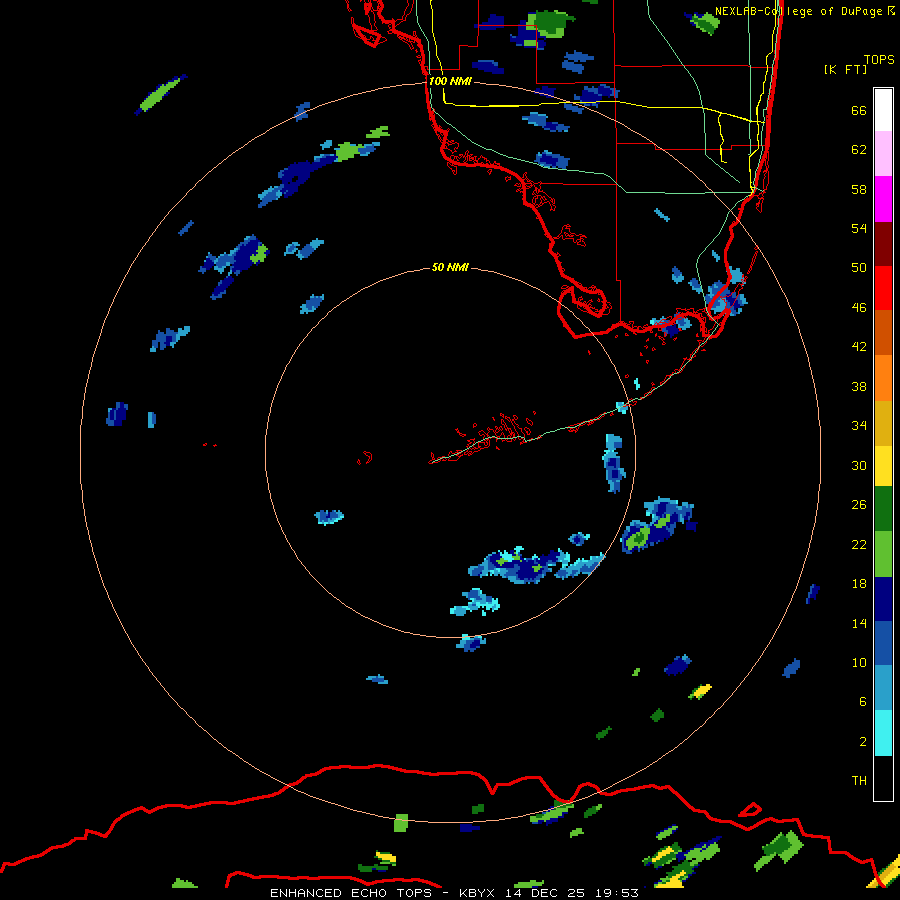Click the white swatch in the tops legend

tap(883, 110)
